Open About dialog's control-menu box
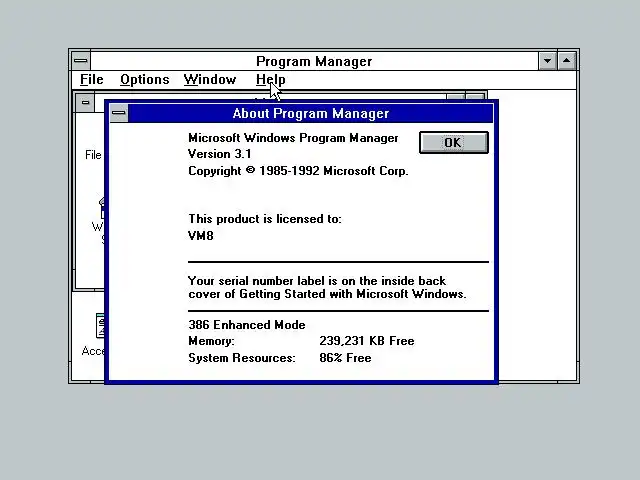640x480 pixels. point(119,113)
